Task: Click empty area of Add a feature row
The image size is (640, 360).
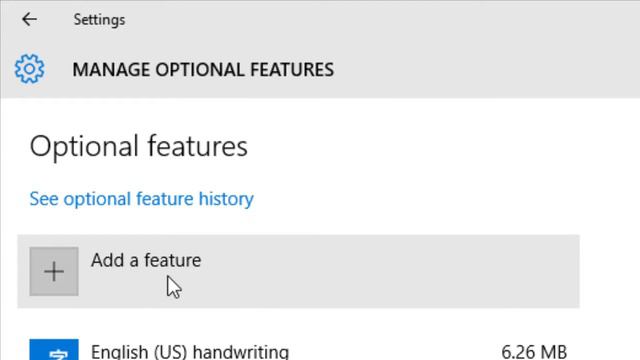Action: pos(388,271)
